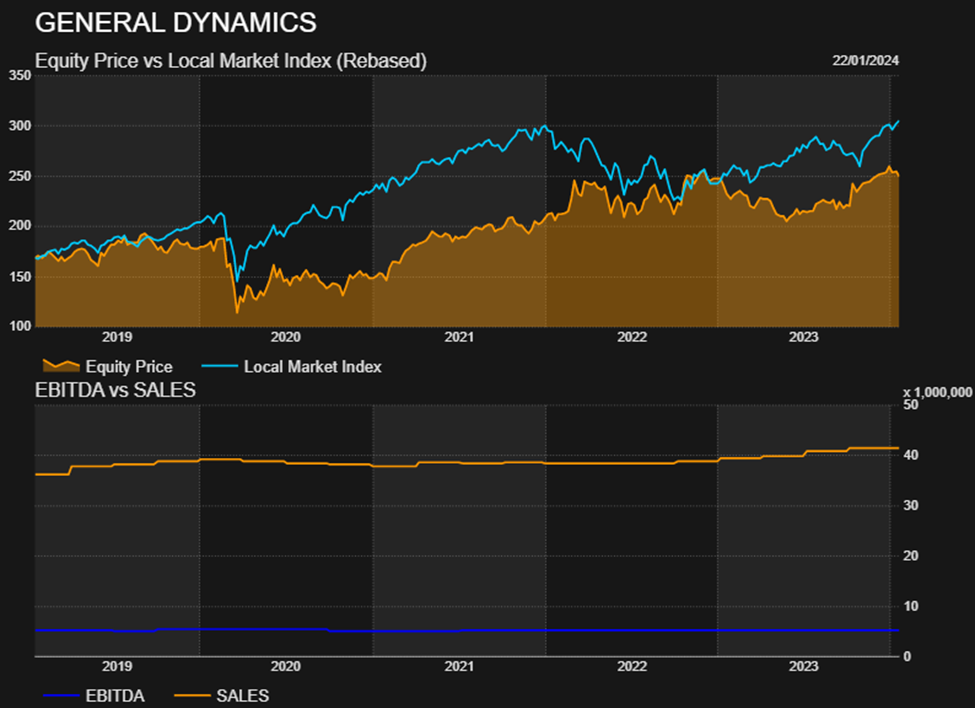Screen dimensions: 975x708
Task: Click y-axis value '200' on the equity chart
Action: point(20,226)
